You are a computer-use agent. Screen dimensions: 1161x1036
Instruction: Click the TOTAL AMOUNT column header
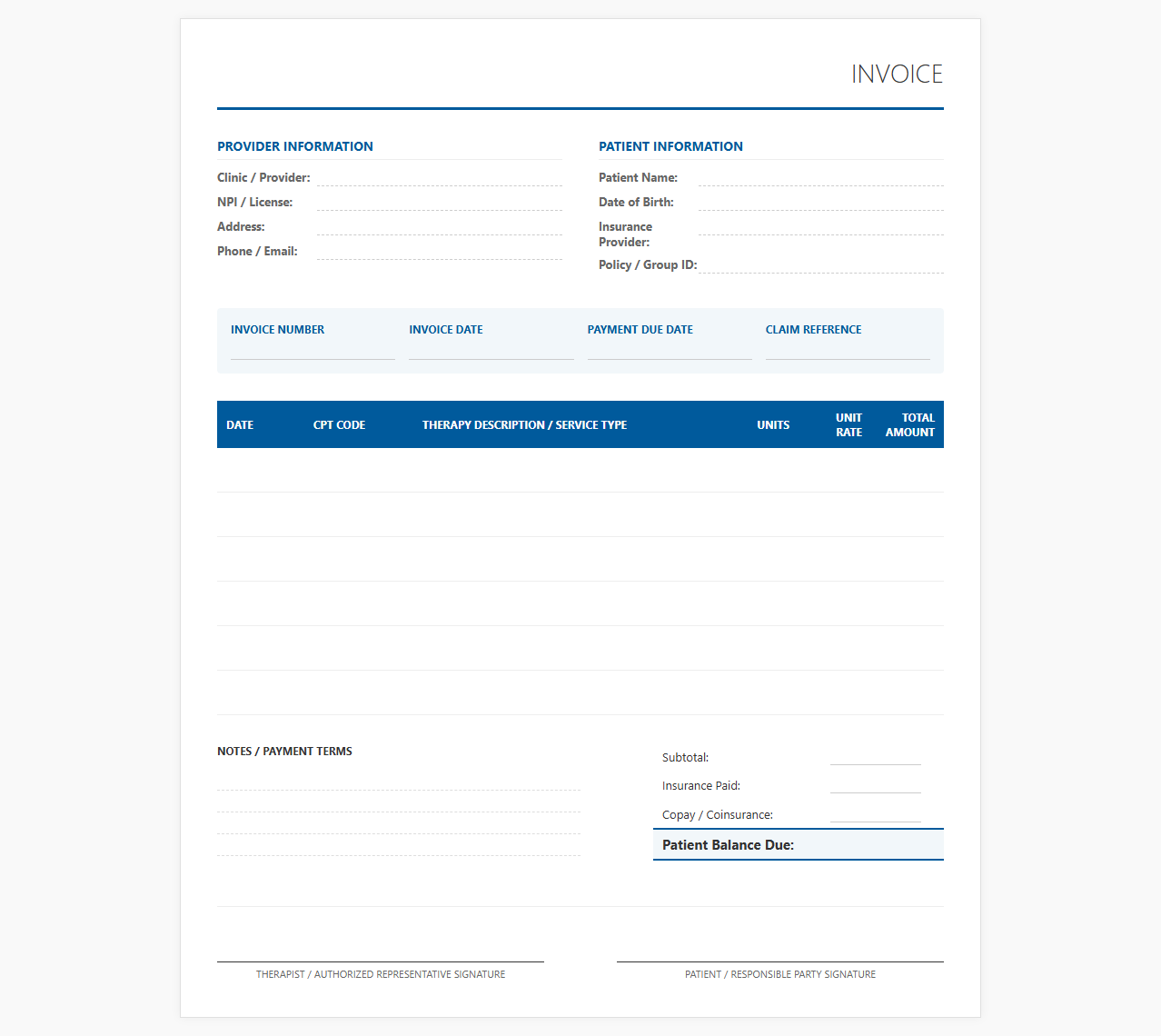coord(910,424)
